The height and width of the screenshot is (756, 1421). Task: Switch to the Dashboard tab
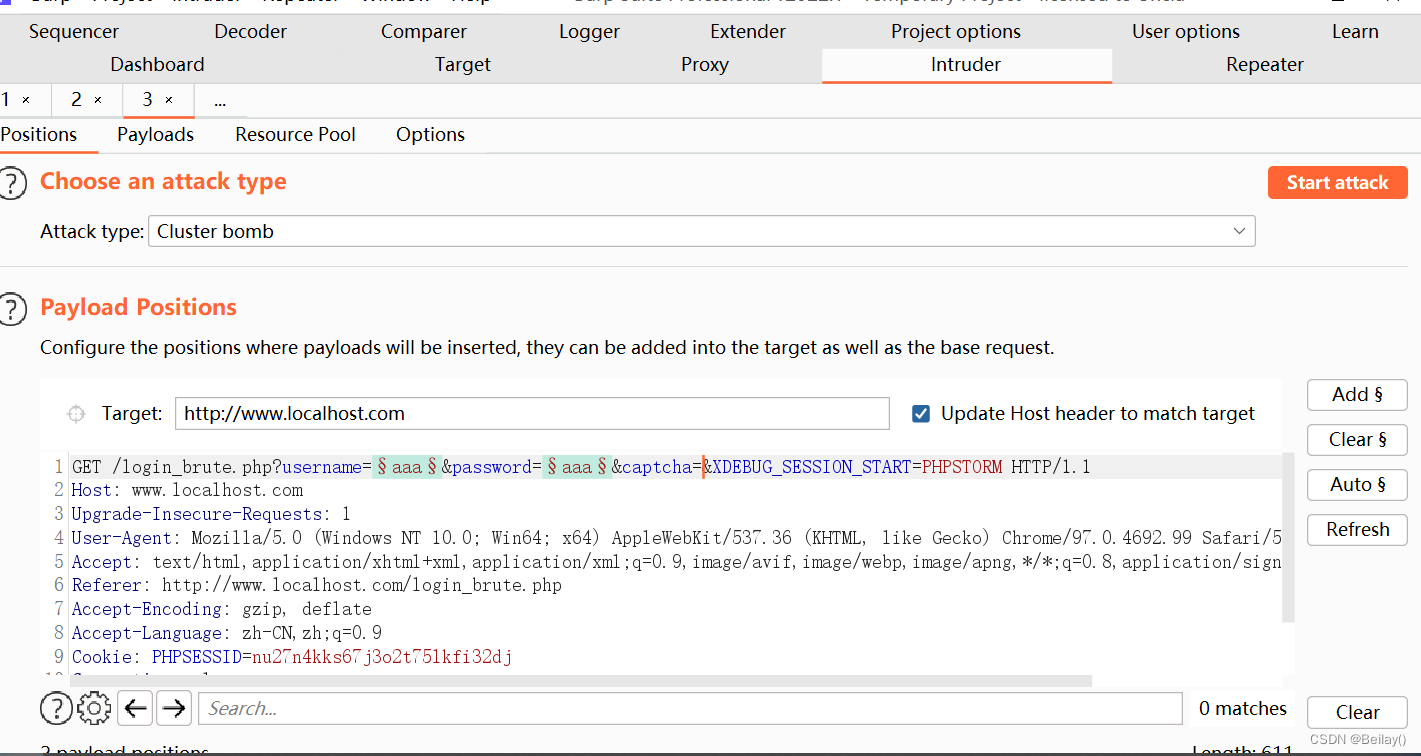(x=157, y=64)
